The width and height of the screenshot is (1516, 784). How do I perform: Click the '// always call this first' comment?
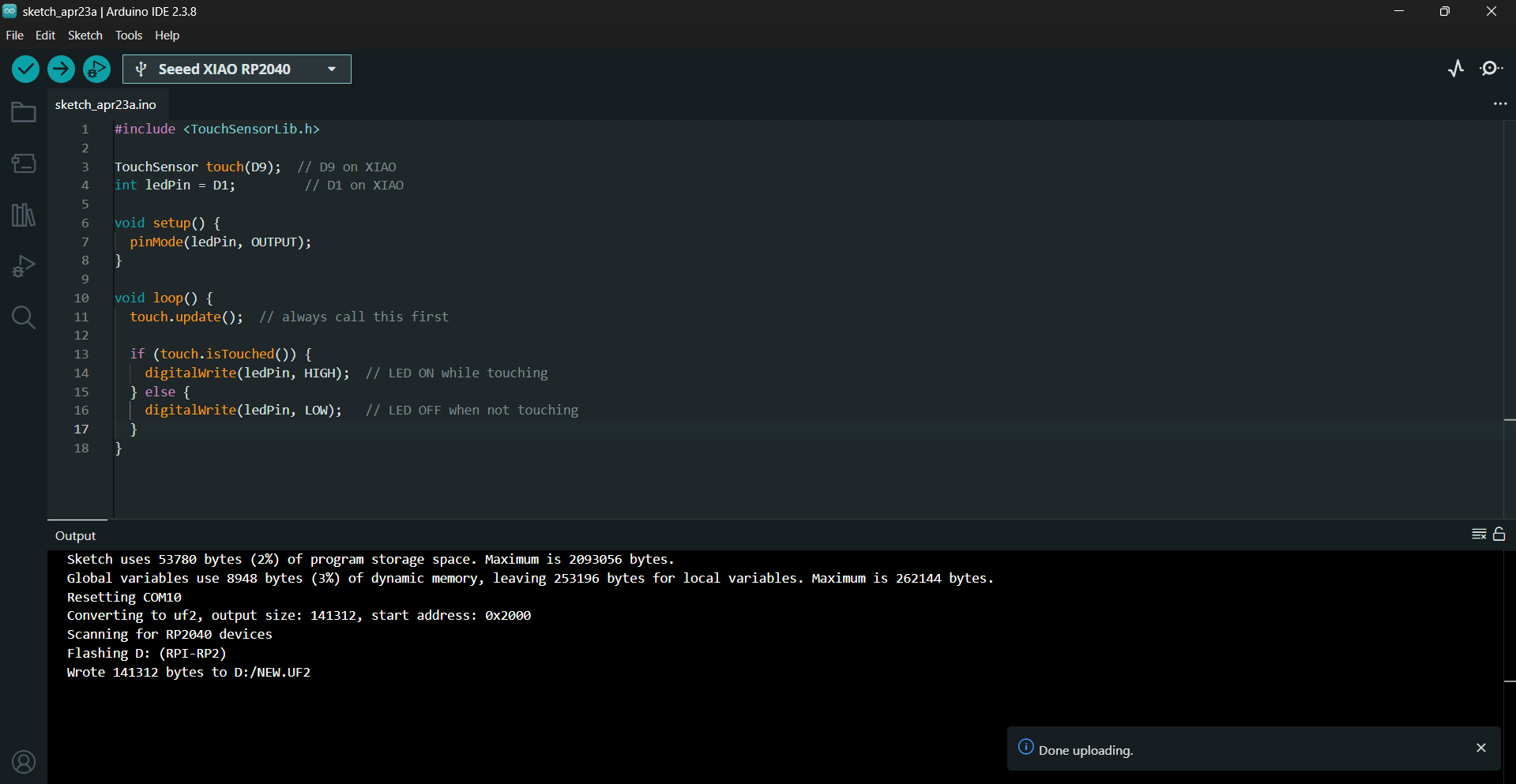click(x=354, y=317)
